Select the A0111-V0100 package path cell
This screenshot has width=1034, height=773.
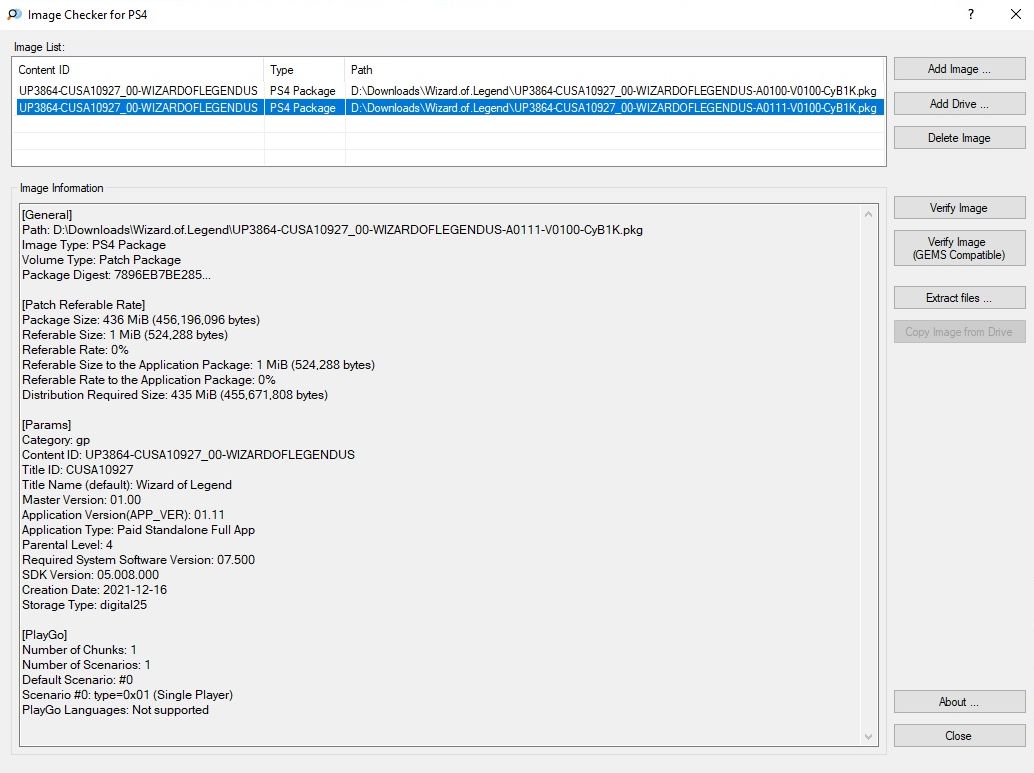[614, 108]
